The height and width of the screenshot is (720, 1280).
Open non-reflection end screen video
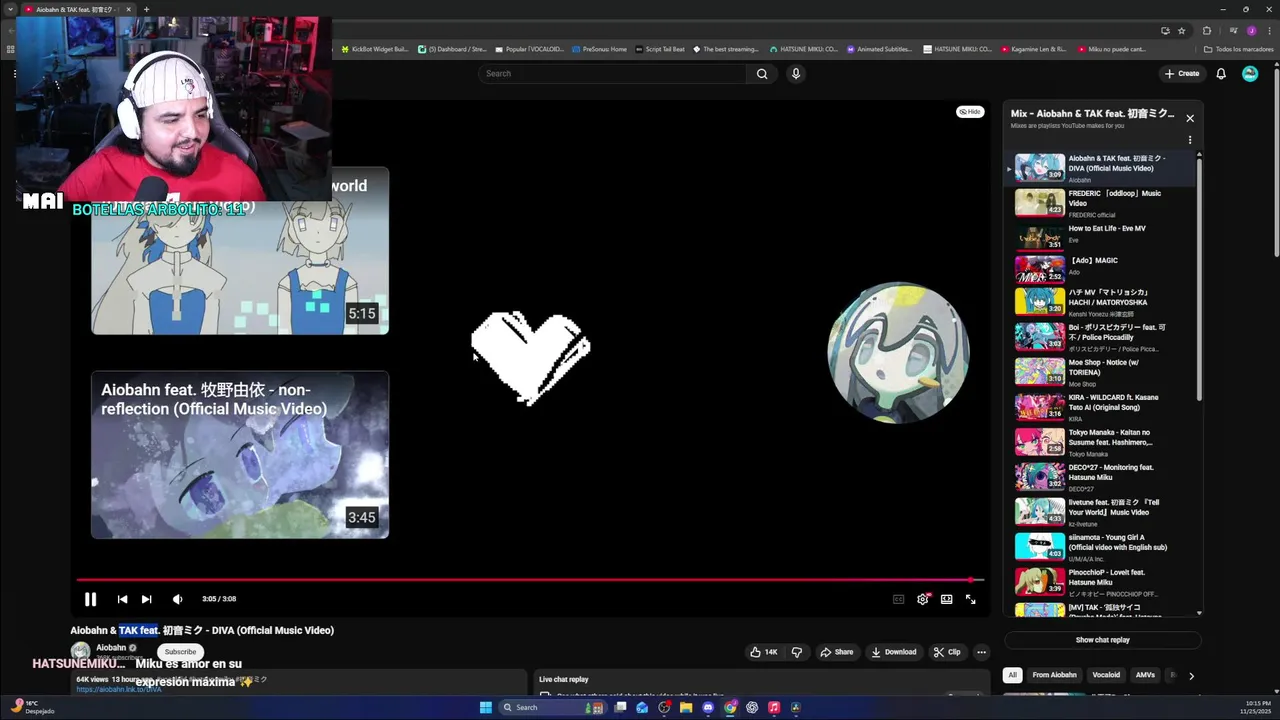[x=240, y=455]
